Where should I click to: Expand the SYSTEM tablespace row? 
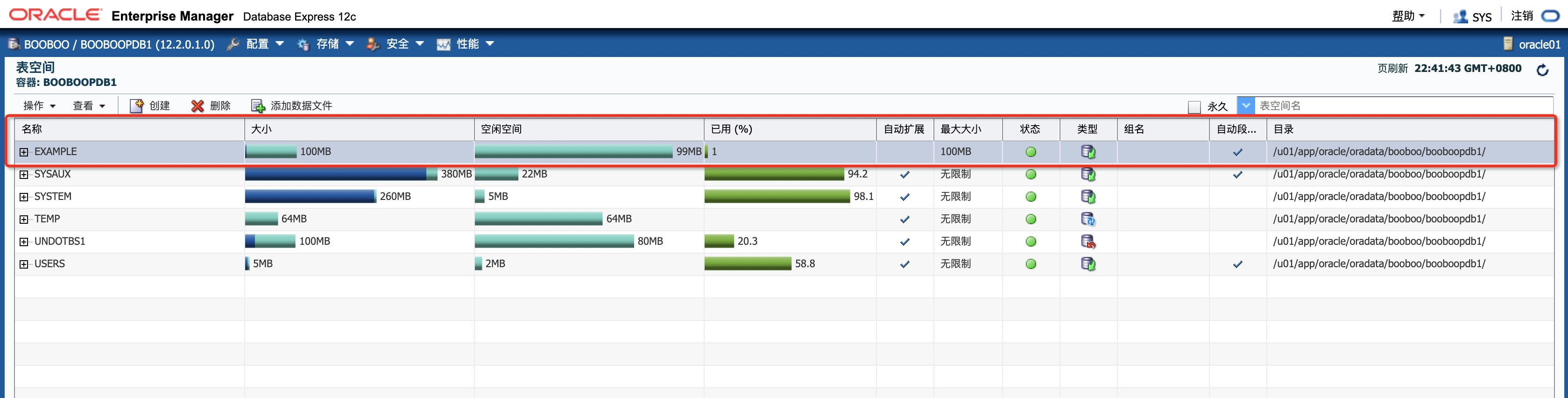click(24, 197)
